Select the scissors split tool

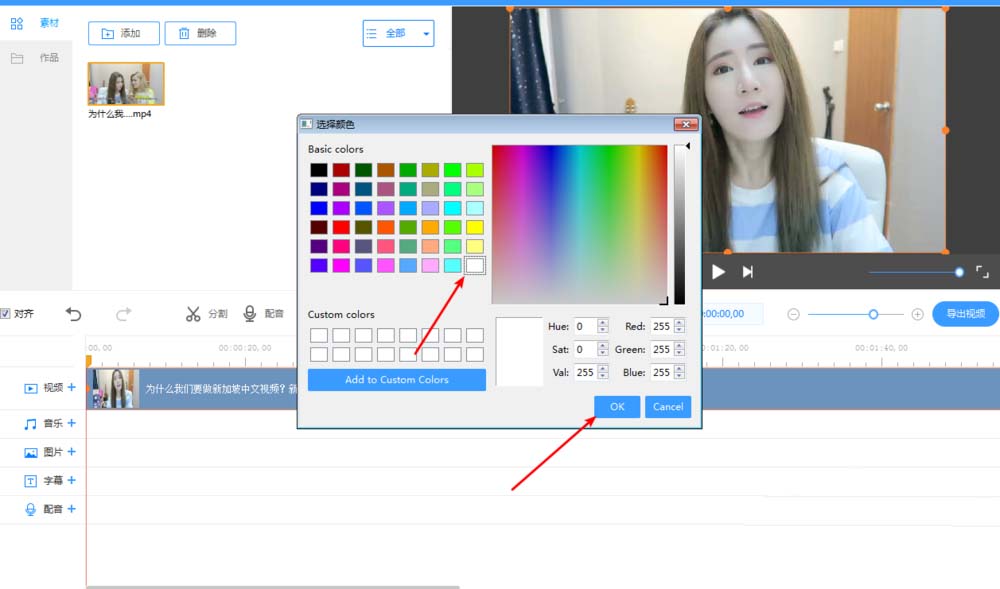(x=193, y=314)
